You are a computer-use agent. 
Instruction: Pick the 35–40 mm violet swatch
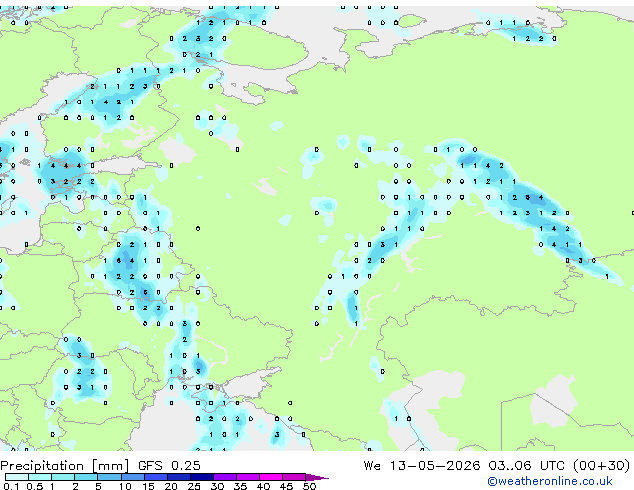coord(248,477)
